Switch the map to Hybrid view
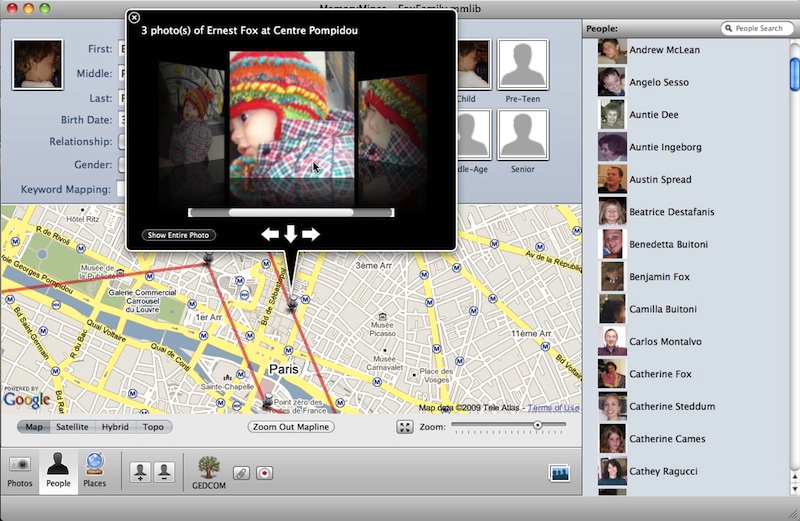 (115, 427)
